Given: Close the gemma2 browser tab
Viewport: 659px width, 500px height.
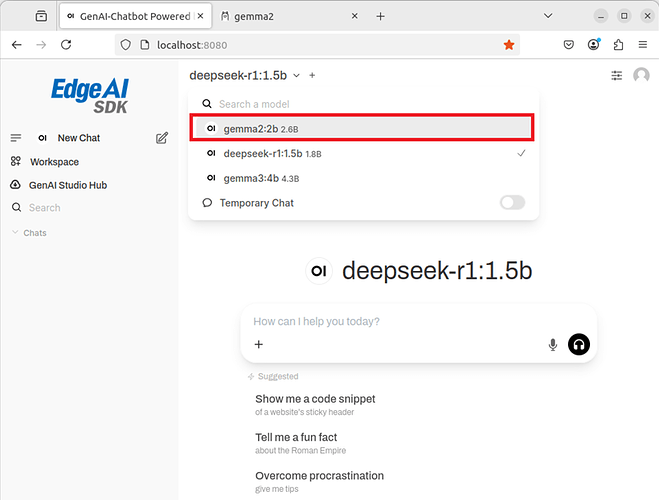Looking at the screenshot, I should coord(354,16).
